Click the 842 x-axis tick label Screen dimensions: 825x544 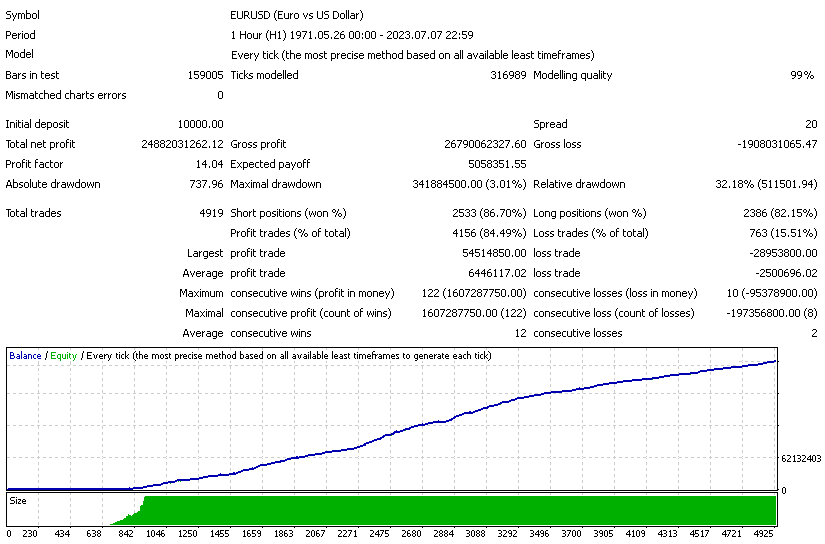(126, 533)
